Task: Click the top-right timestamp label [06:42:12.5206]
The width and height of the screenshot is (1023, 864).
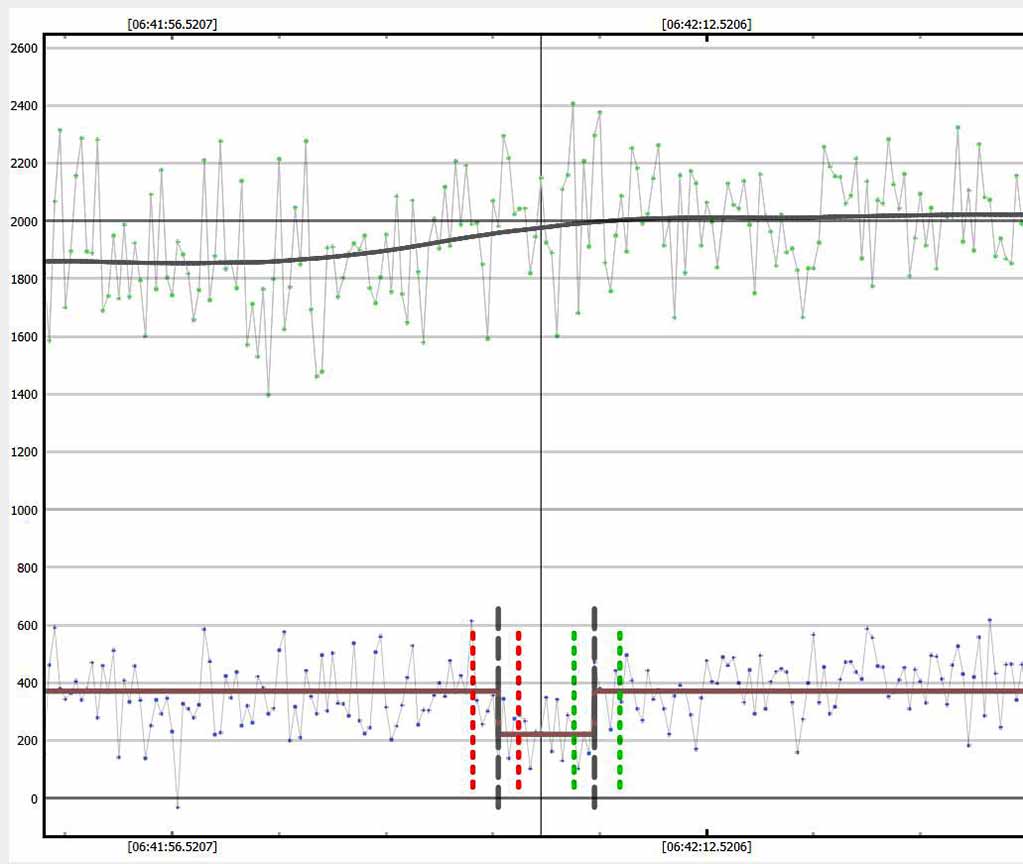Action: tap(707, 24)
